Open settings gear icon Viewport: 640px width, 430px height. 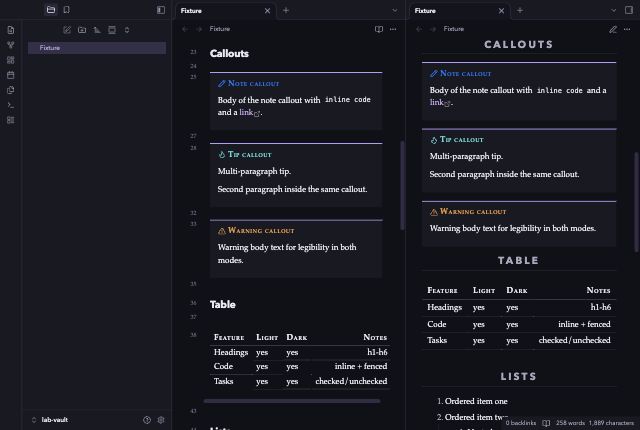pos(161,420)
